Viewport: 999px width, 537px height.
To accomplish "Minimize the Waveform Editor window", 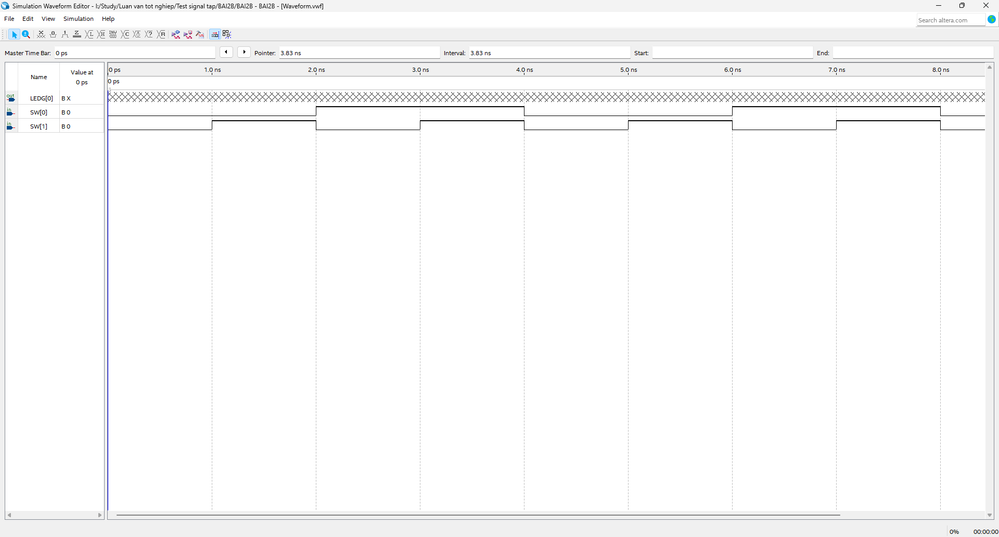I will pos(938,6).
